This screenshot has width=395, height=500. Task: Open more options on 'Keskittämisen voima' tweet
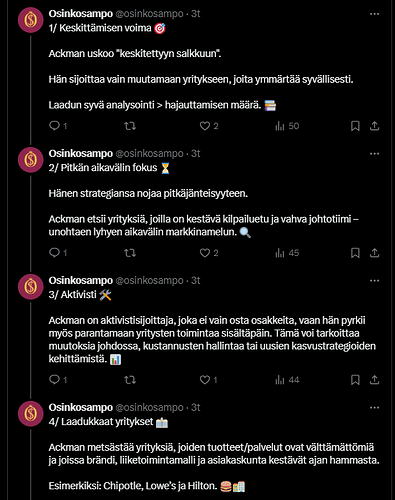pyautogui.click(x=374, y=14)
